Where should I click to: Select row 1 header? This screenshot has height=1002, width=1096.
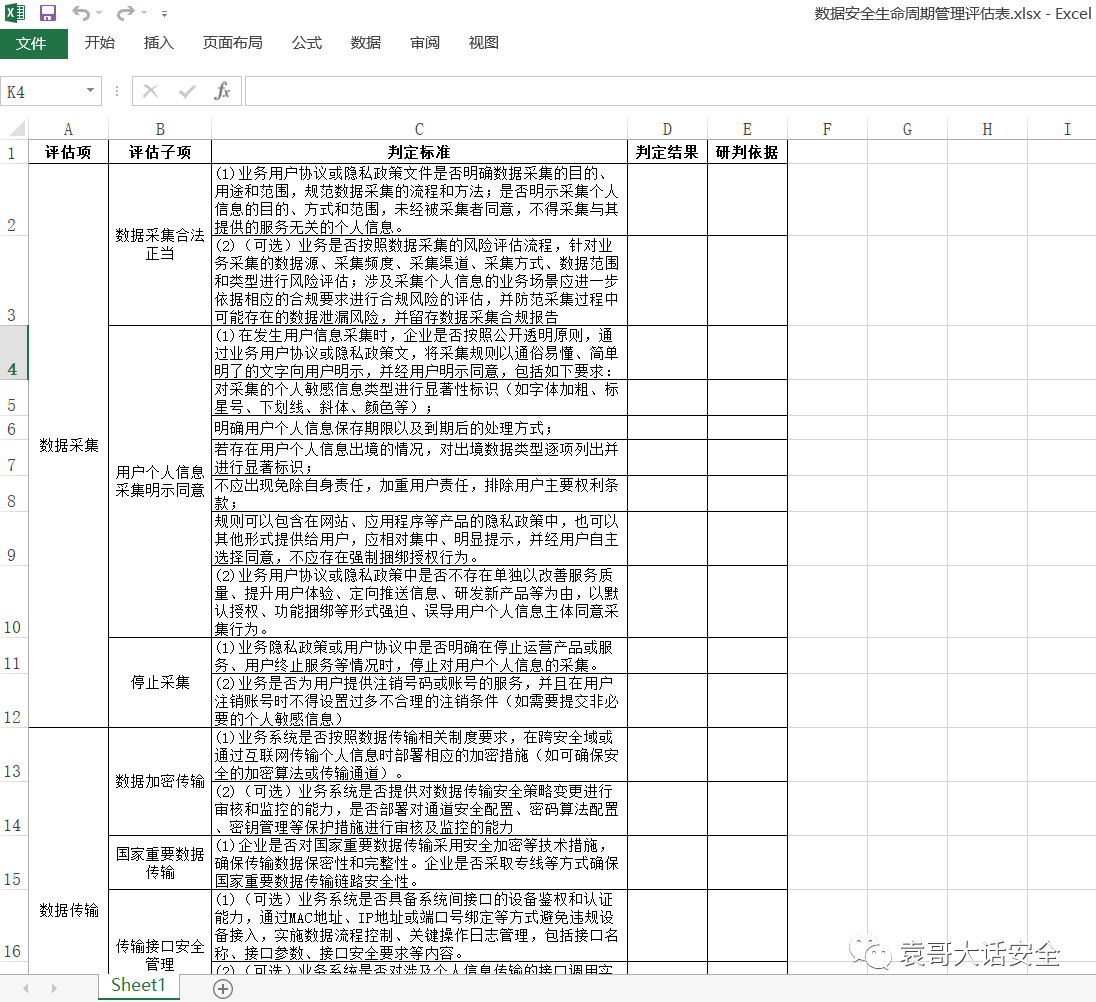pos(12,152)
